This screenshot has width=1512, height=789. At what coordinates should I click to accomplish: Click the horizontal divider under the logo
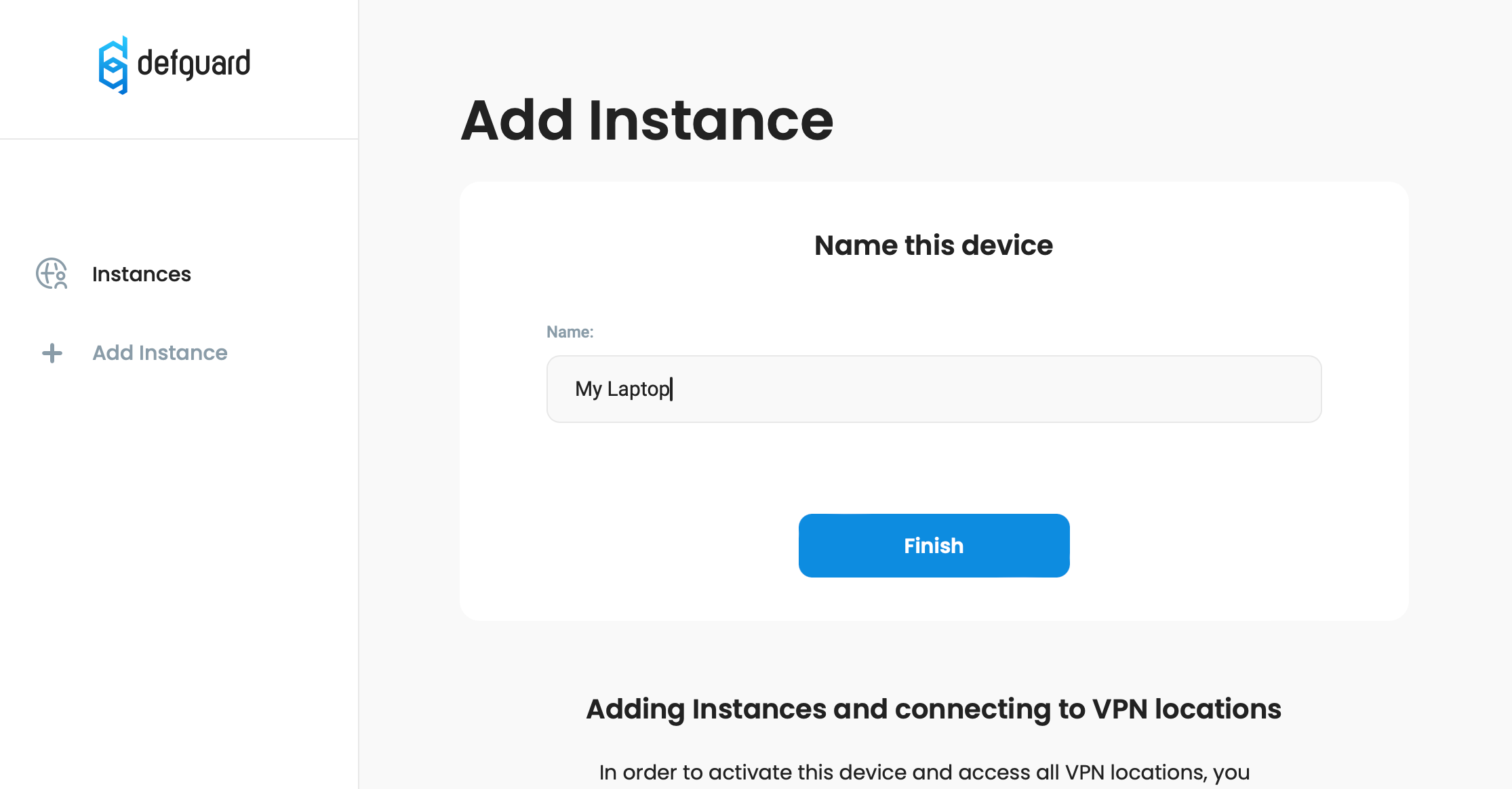pyautogui.click(x=179, y=139)
